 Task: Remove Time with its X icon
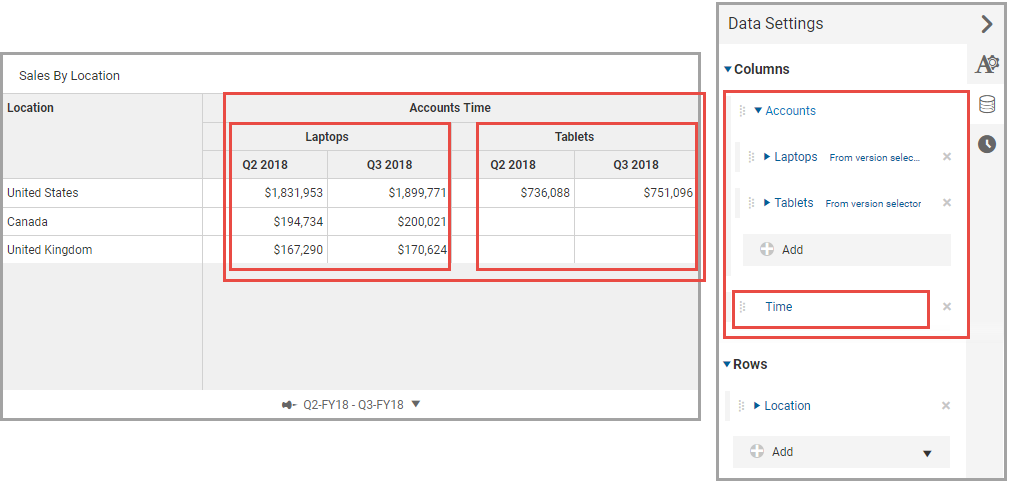click(947, 307)
